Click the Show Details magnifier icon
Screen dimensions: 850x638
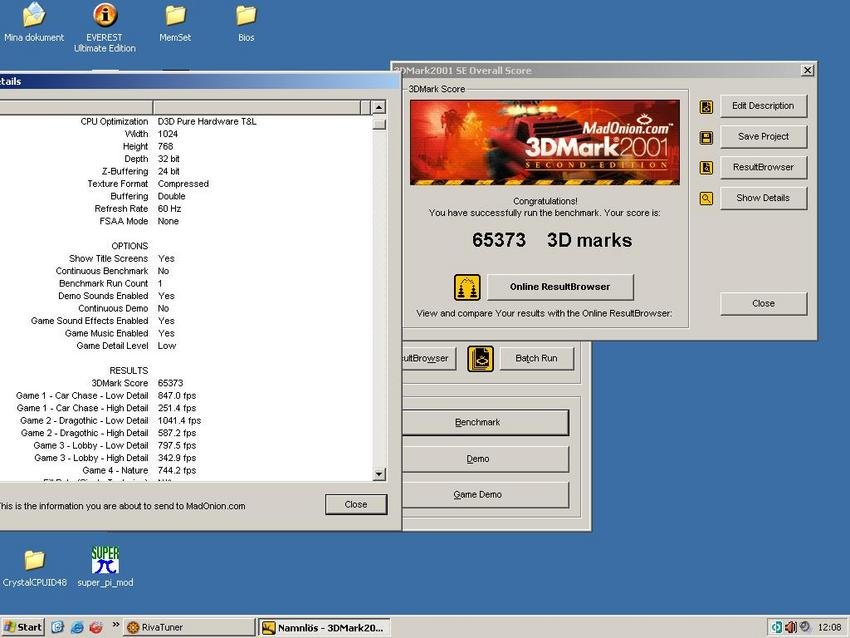706,199
